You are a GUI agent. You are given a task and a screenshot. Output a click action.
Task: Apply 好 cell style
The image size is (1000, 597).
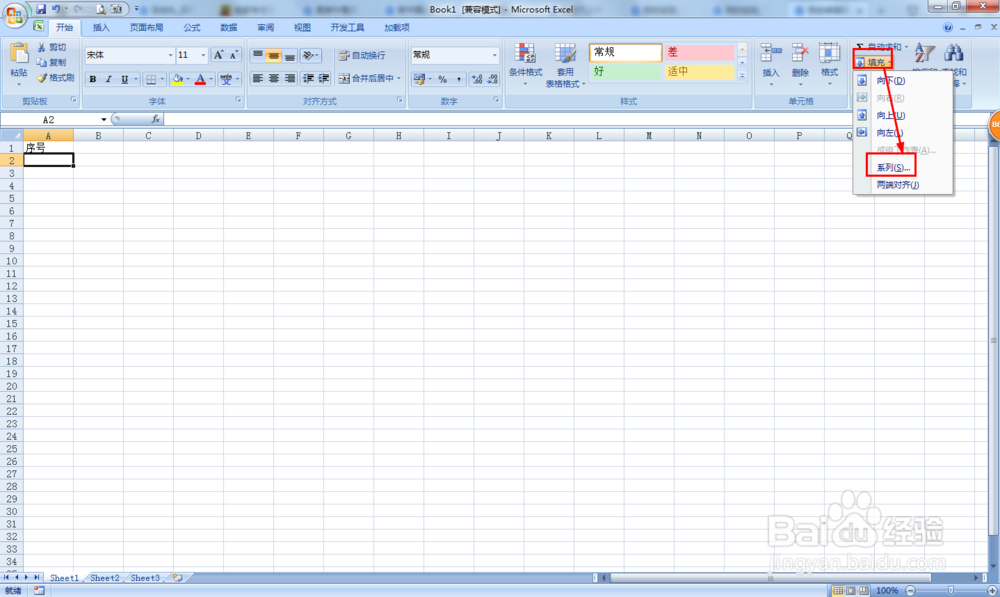pos(626,72)
